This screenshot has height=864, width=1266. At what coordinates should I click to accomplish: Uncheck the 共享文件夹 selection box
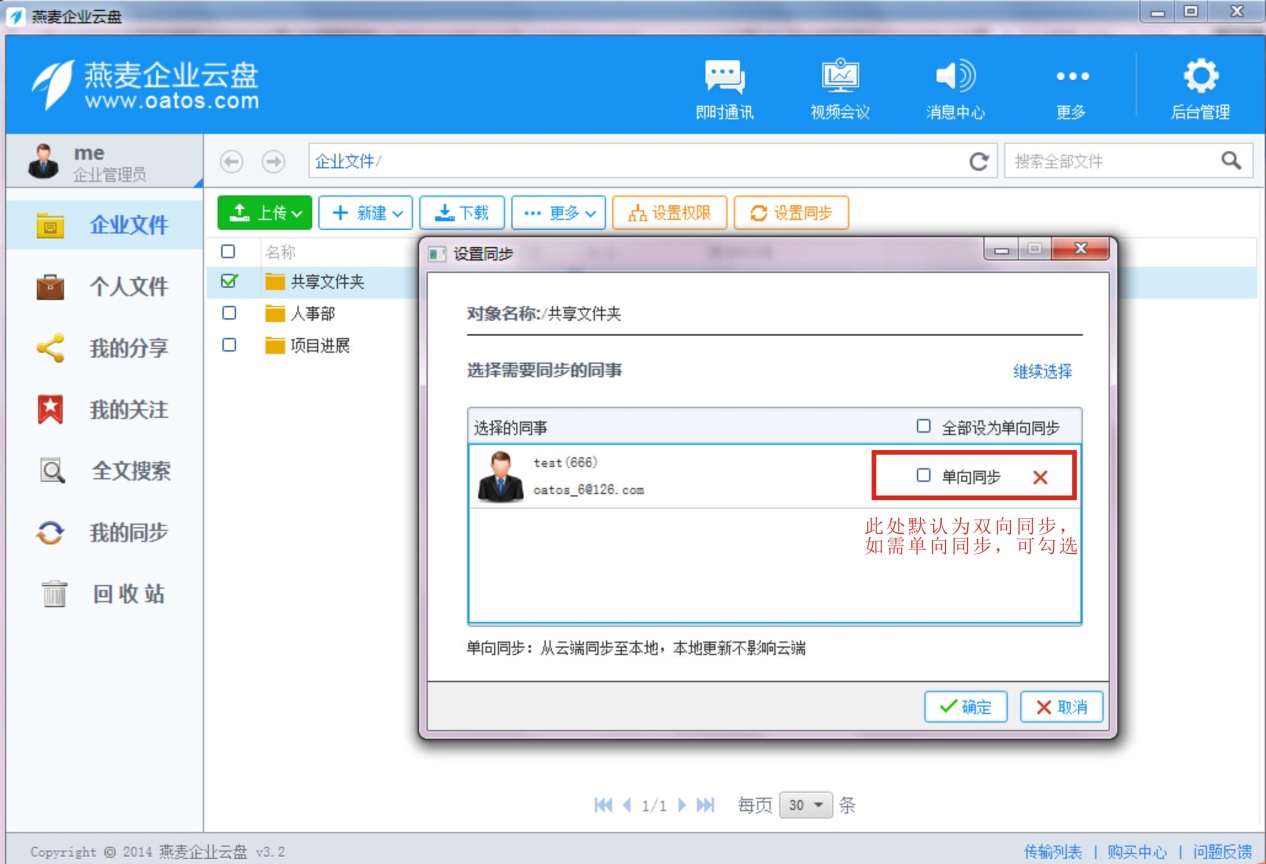click(227, 282)
